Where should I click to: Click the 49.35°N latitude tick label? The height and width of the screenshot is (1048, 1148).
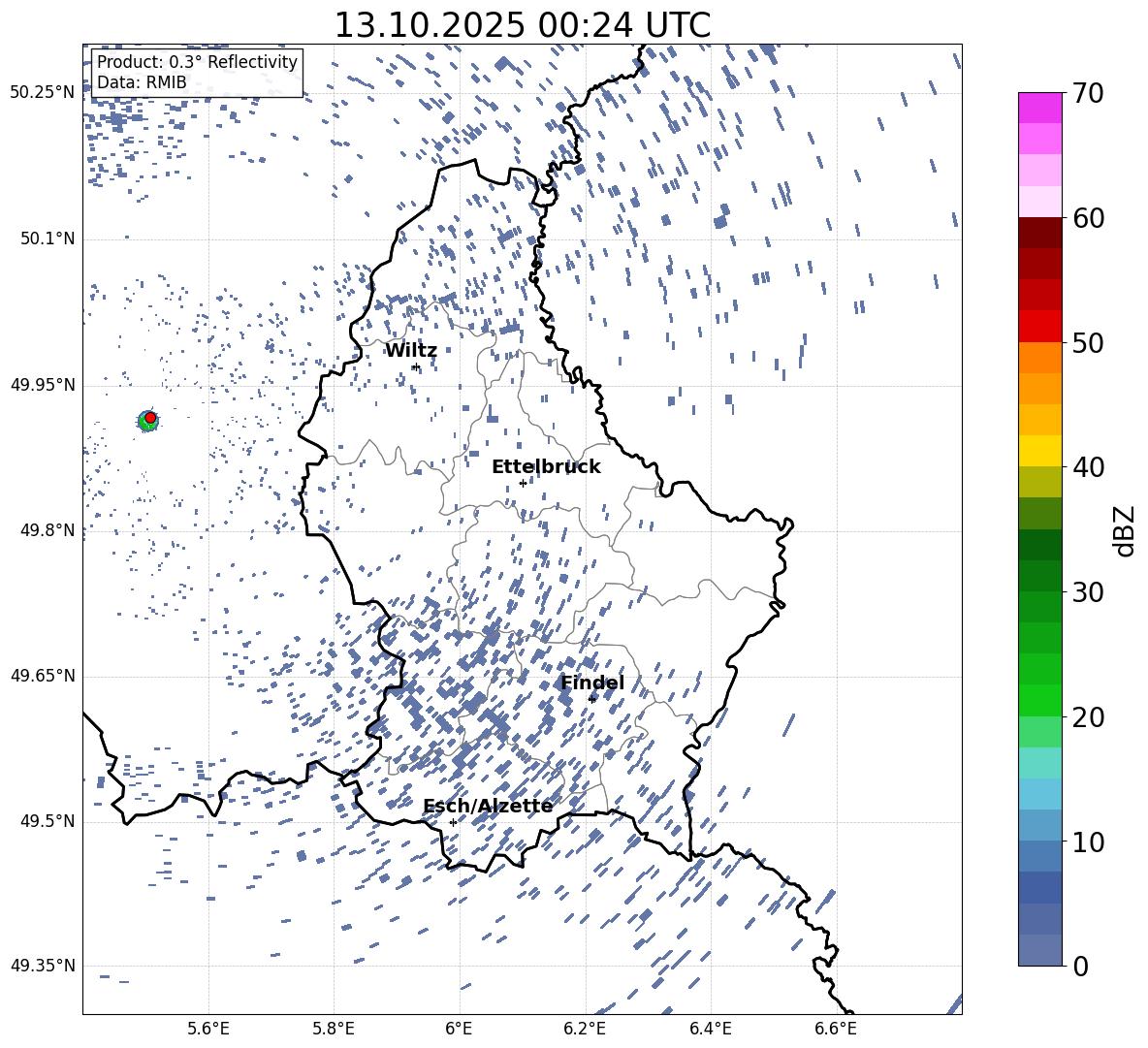click(x=43, y=966)
